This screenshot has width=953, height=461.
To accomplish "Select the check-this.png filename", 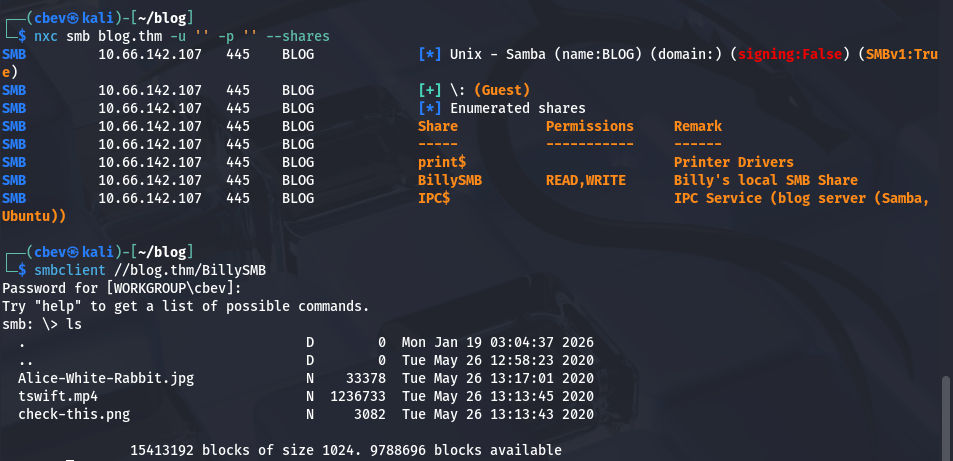I will tap(73, 414).
